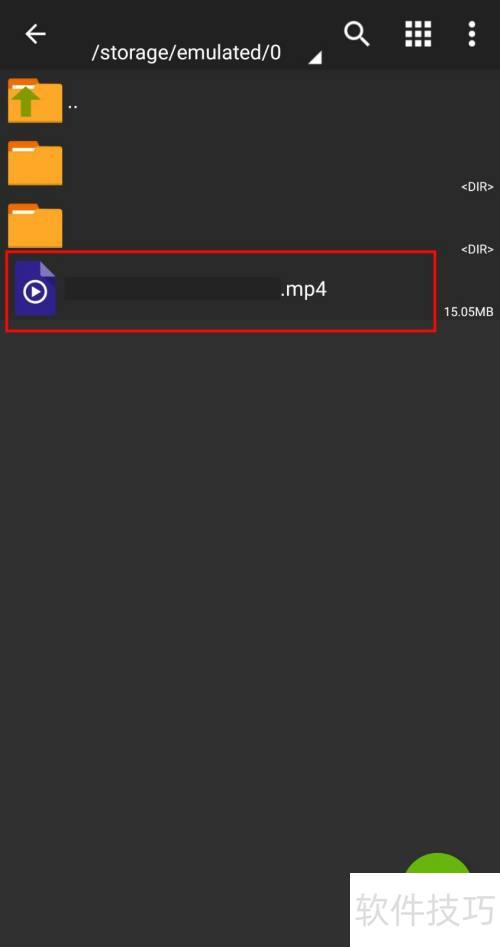Image resolution: width=500 pixels, height=947 pixels.
Task: Open the three-dot overflow menu
Action: pyautogui.click(x=472, y=34)
